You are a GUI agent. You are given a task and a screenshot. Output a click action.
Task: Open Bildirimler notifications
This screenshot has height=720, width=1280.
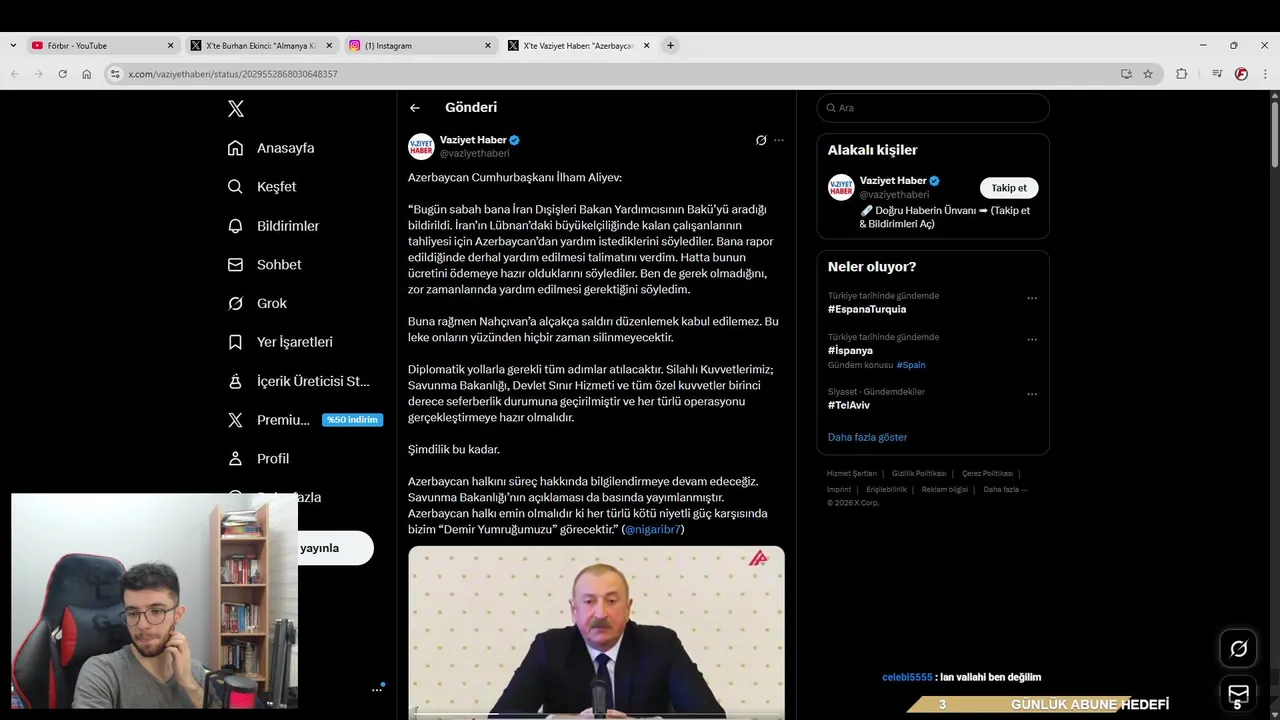273,226
